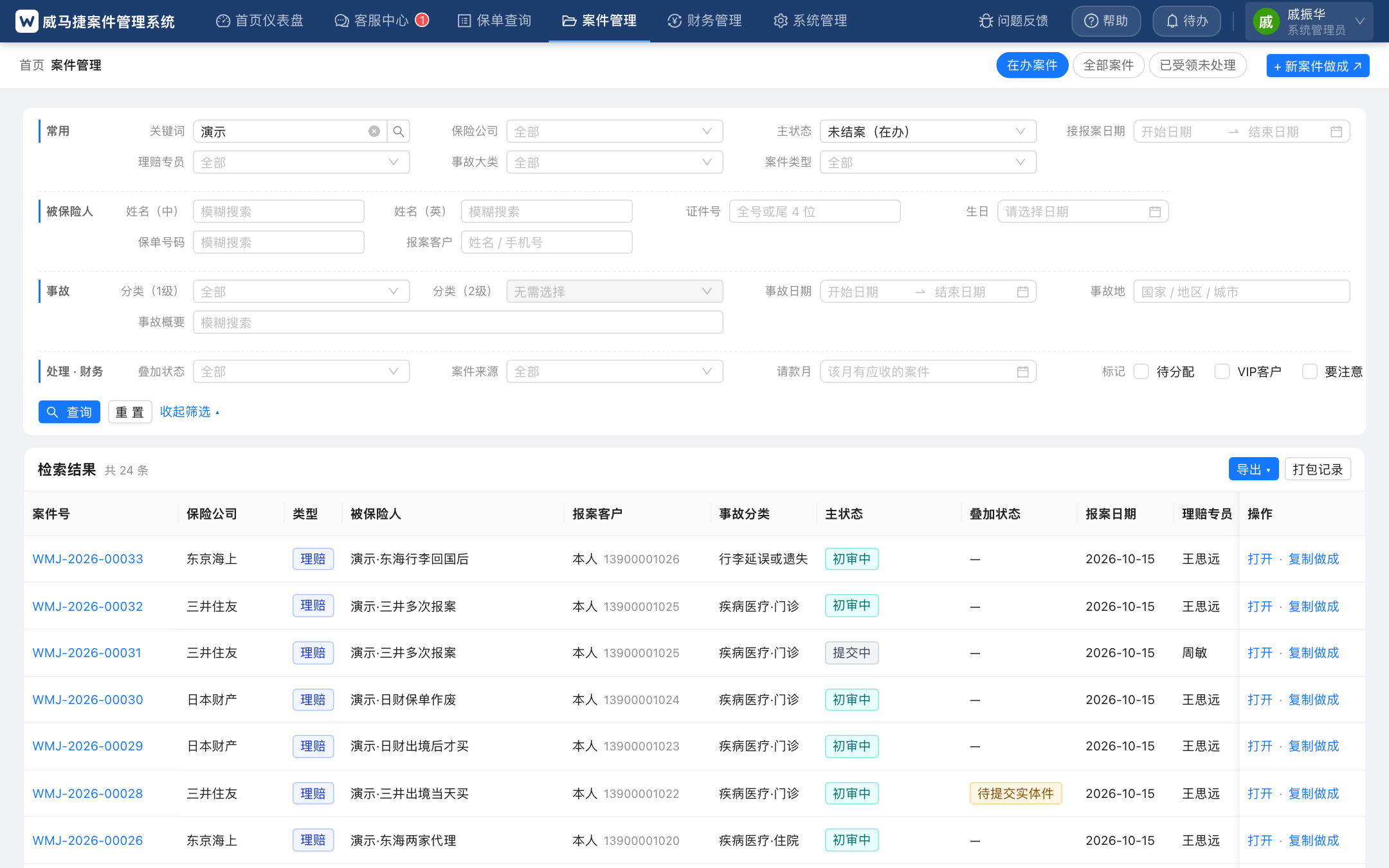Click the keyword search magnifier icon
The width and height of the screenshot is (1389, 868).
point(399,131)
